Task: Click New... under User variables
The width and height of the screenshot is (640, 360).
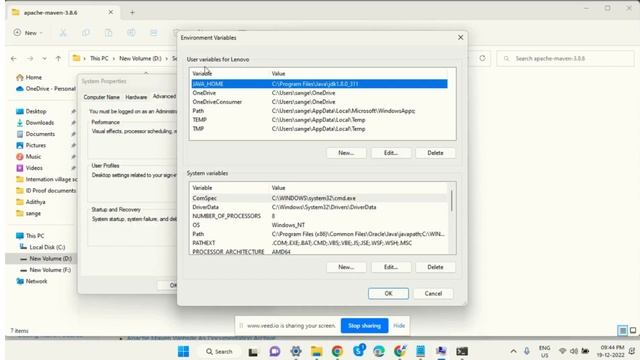Action: point(346,153)
